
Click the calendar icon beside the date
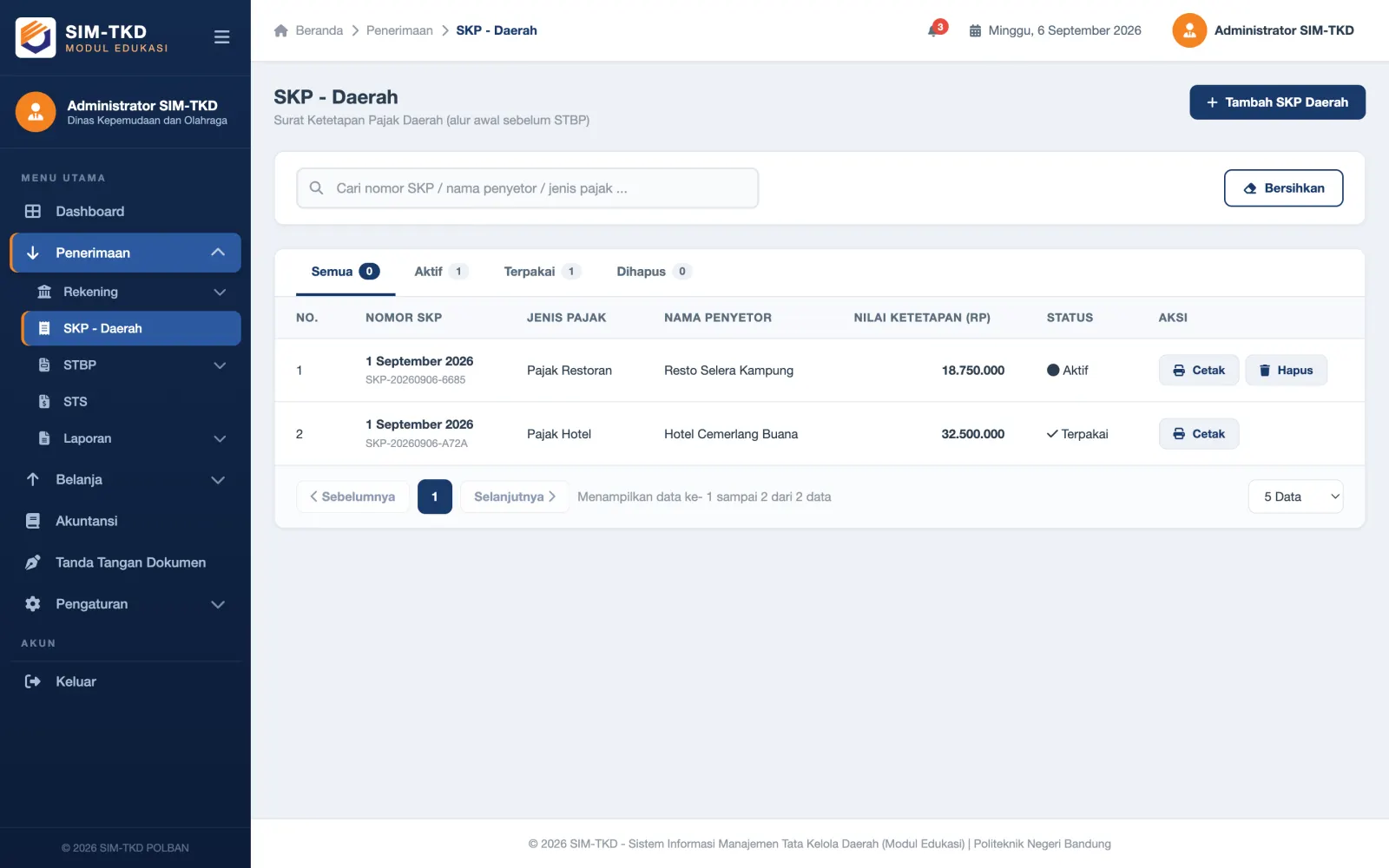tap(975, 30)
